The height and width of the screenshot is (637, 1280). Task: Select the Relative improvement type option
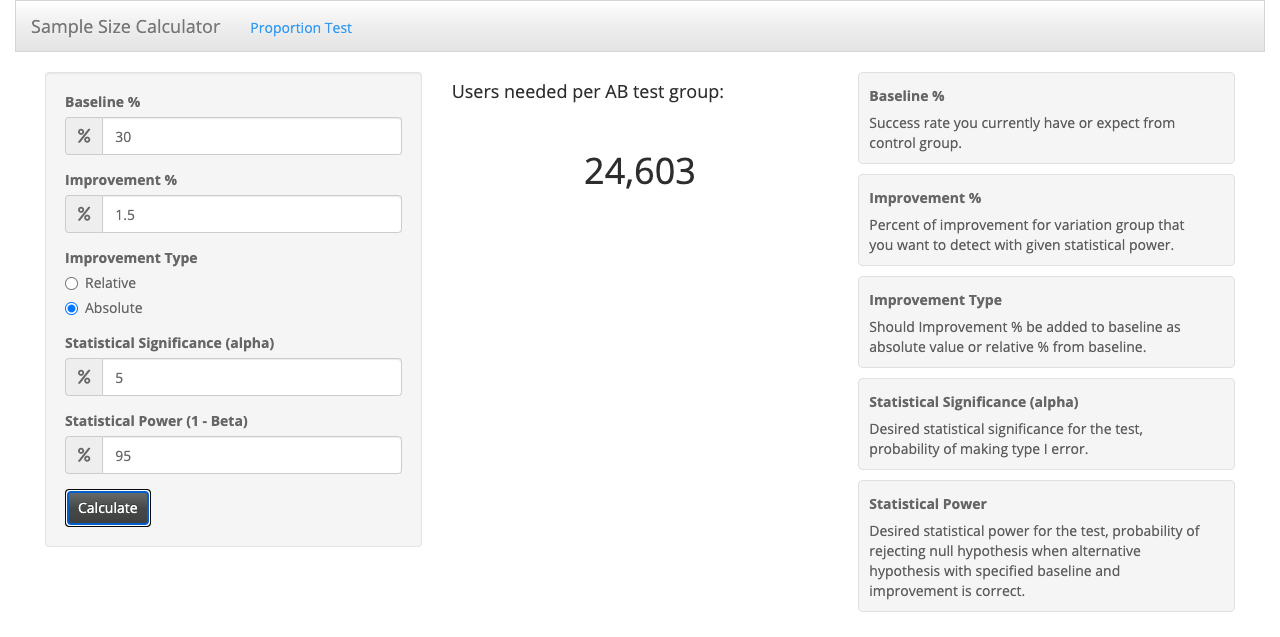click(71, 283)
